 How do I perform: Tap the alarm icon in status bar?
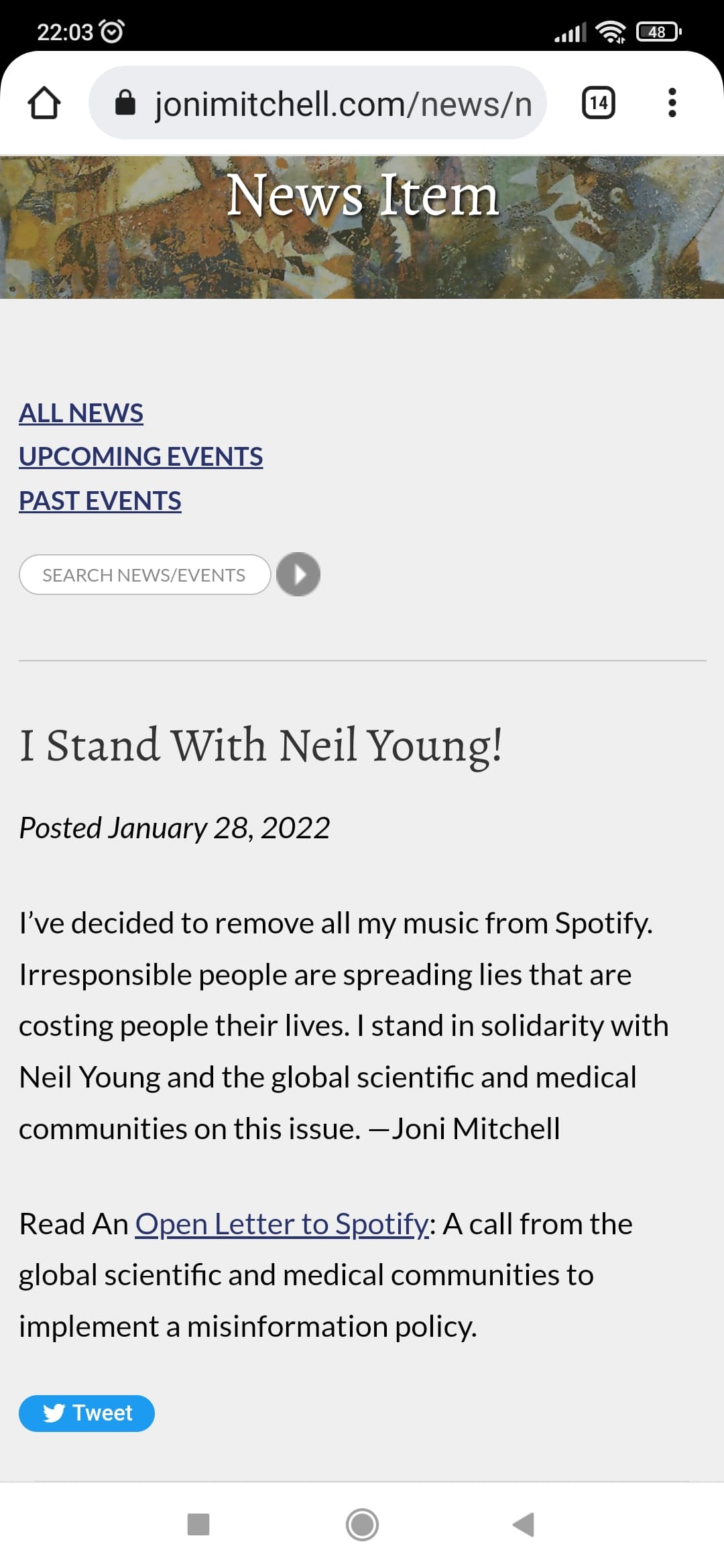tap(111, 31)
